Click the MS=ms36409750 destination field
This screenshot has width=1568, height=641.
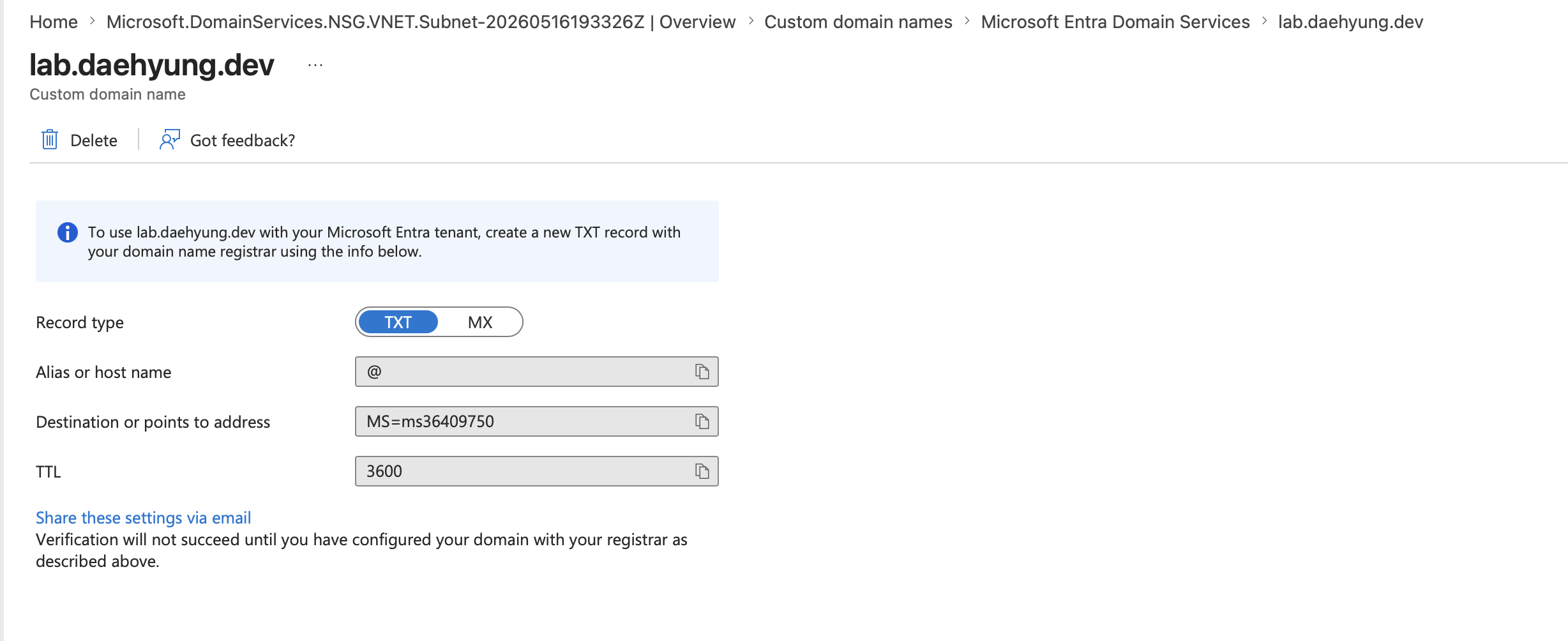coord(537,421)
